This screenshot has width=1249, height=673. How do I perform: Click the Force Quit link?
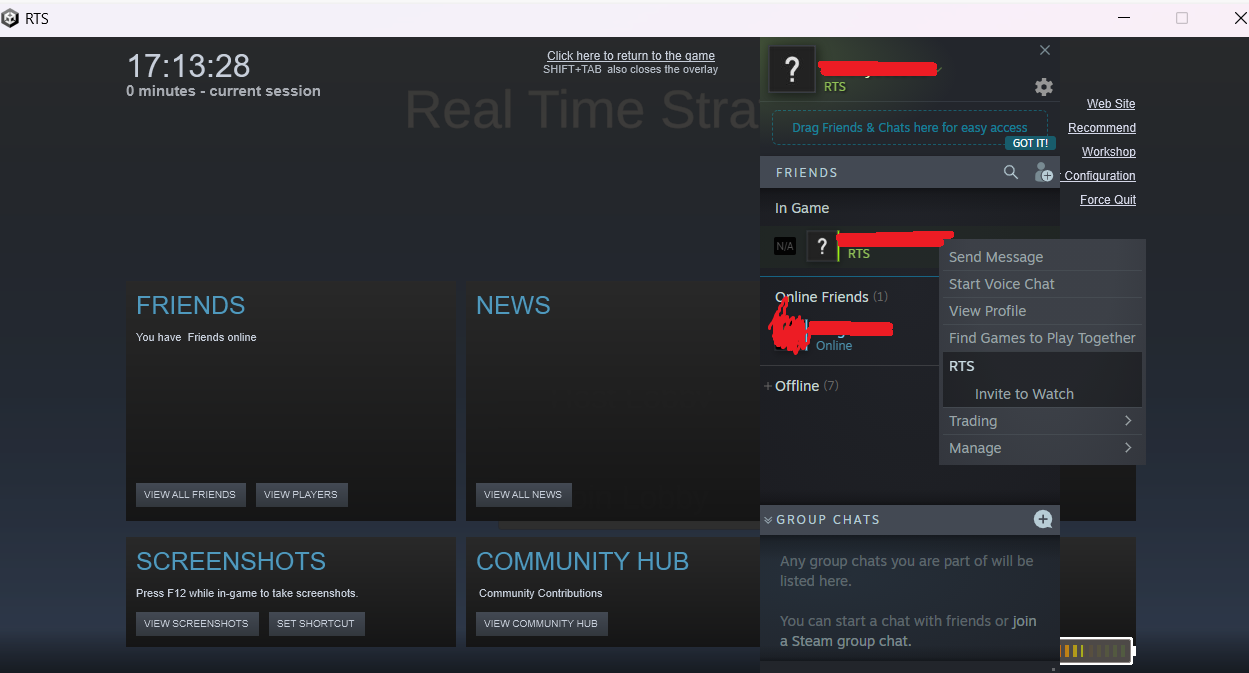1108,200
